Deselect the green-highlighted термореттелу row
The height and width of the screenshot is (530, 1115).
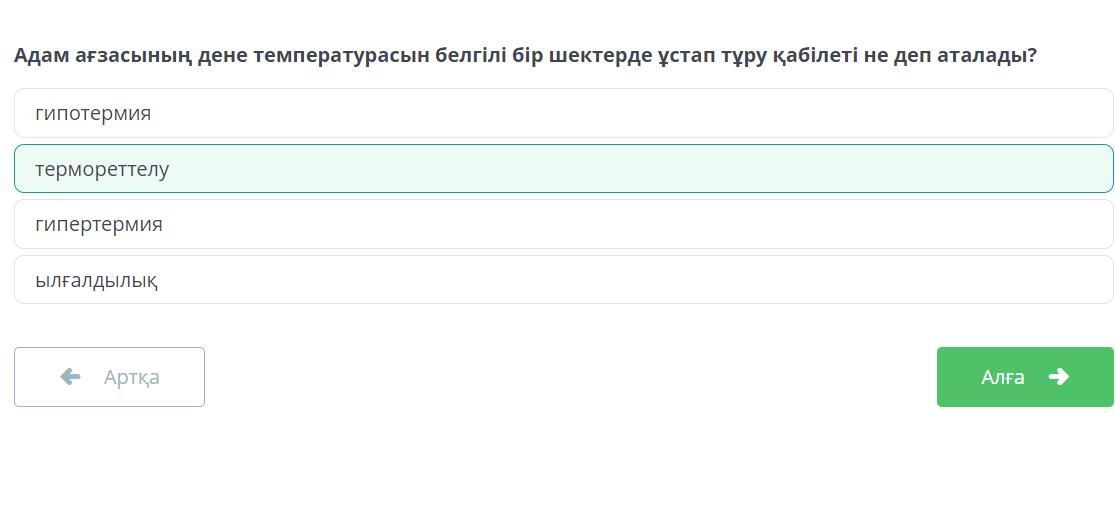(563, 169)
